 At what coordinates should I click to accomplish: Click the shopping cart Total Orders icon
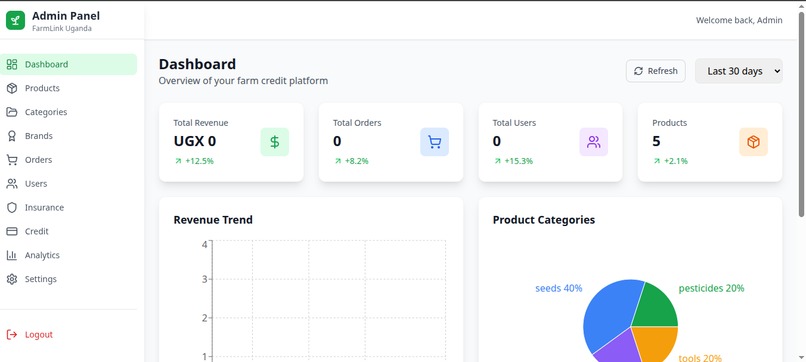[x=434, y=142]
